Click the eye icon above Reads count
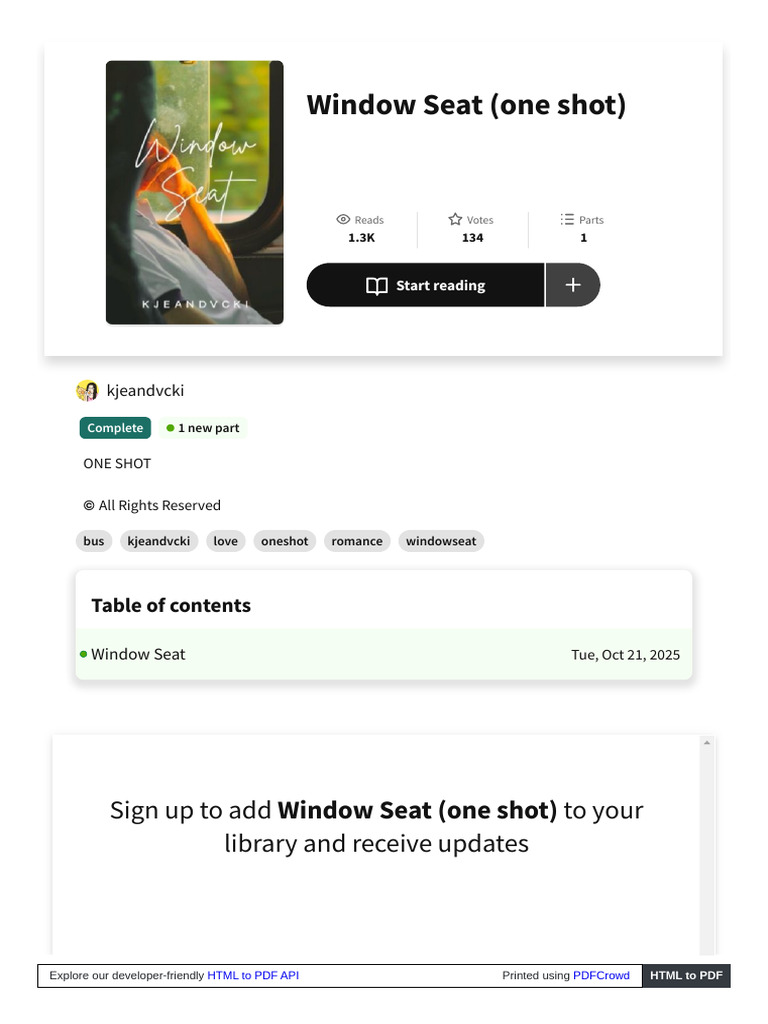The image size is (768, 1024). (343, 219)
